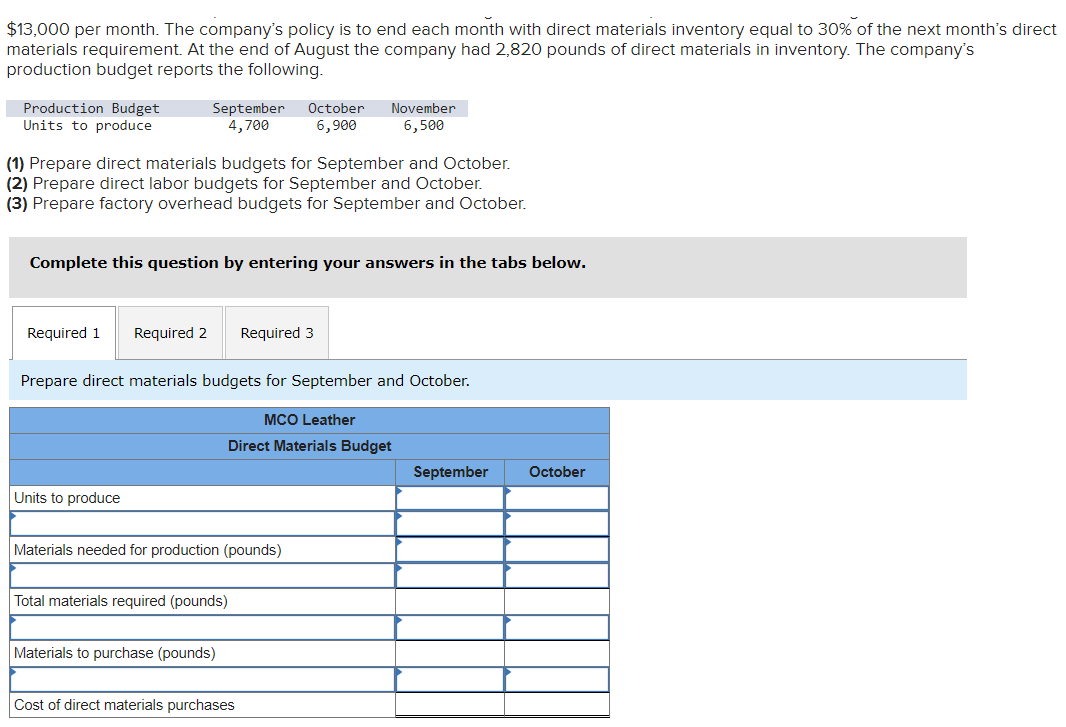Select September cell for Units to produce
The image size is (1066, 727).
pos(450,498)
